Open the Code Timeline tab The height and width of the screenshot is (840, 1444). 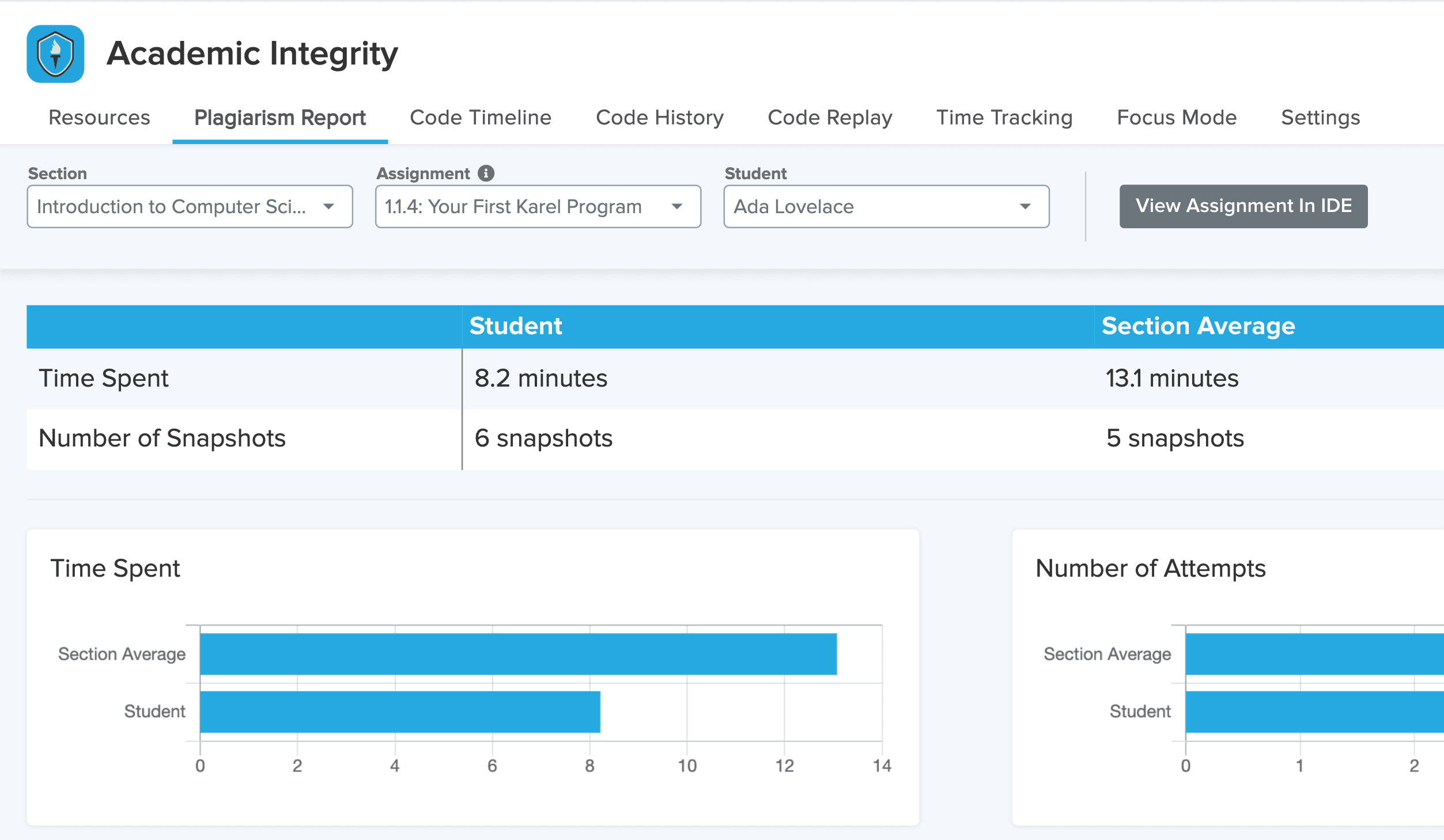point(480,118)
